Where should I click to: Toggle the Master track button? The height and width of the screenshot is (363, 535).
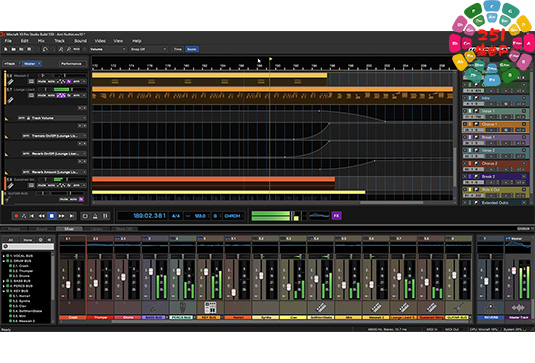31,63
